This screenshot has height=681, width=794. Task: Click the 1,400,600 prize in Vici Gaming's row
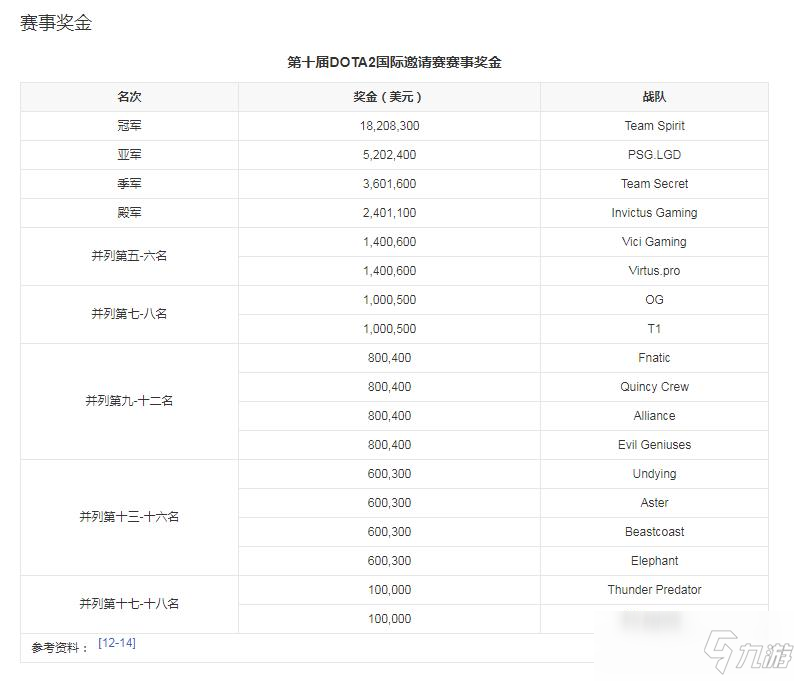point(389,242)
